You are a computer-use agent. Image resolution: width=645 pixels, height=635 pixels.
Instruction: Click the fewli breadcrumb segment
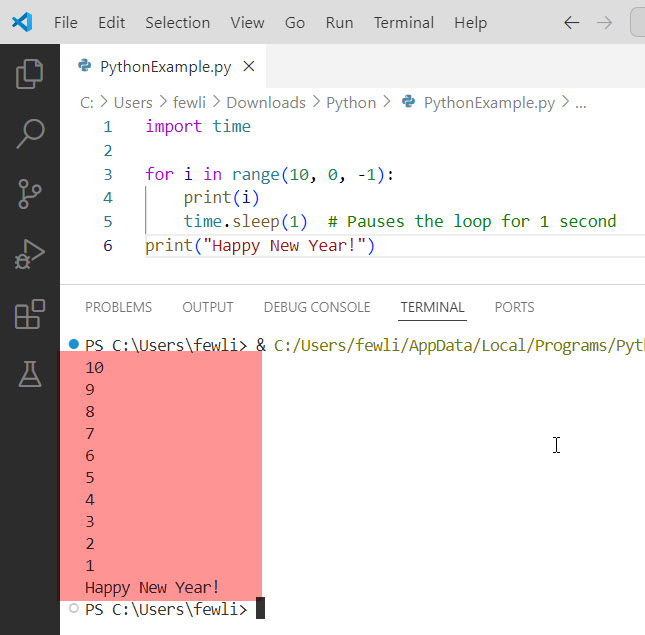pos(189,102)
